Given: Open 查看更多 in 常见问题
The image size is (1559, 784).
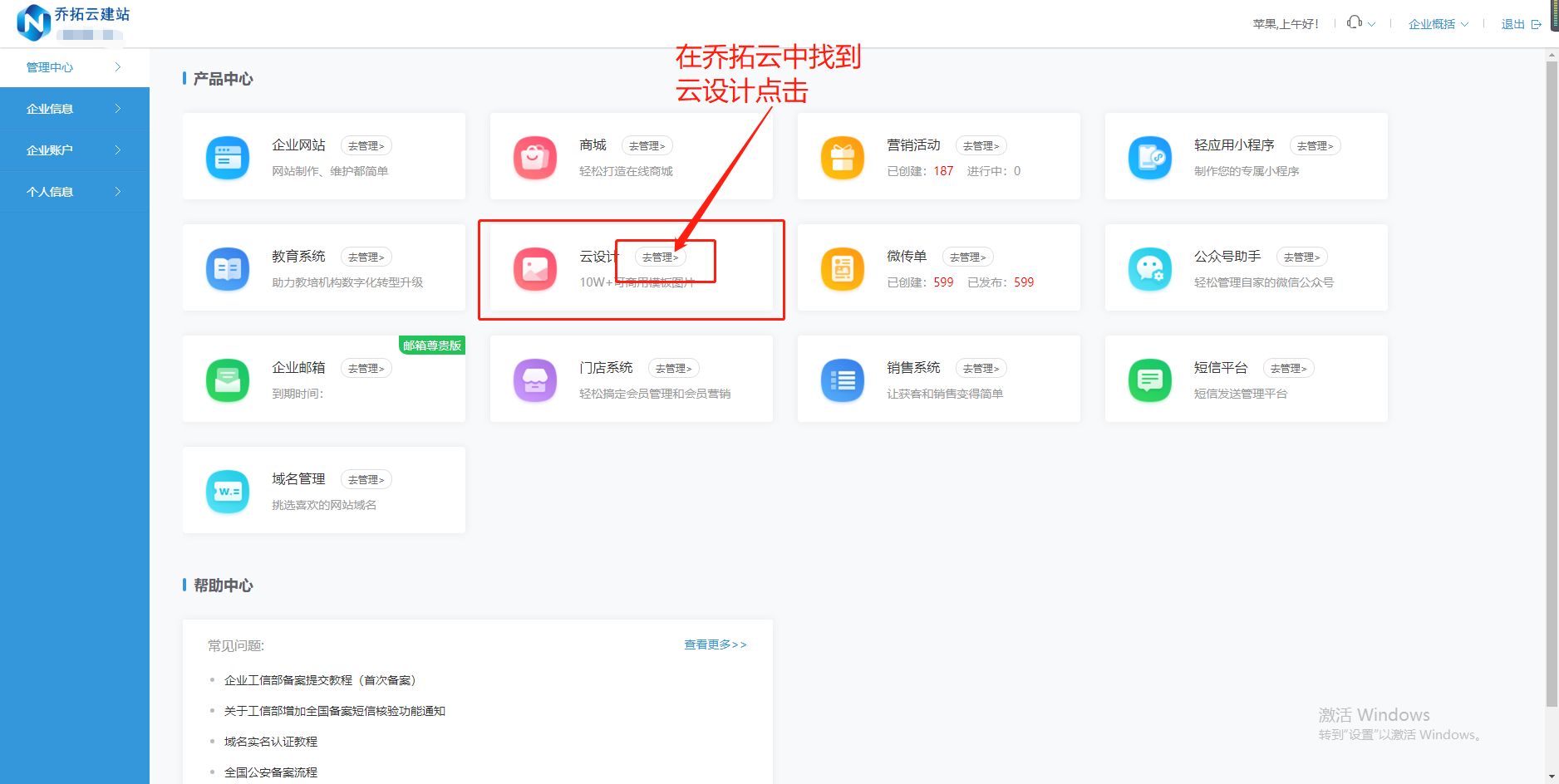Looking at the screenshot, I should (713, 644).
